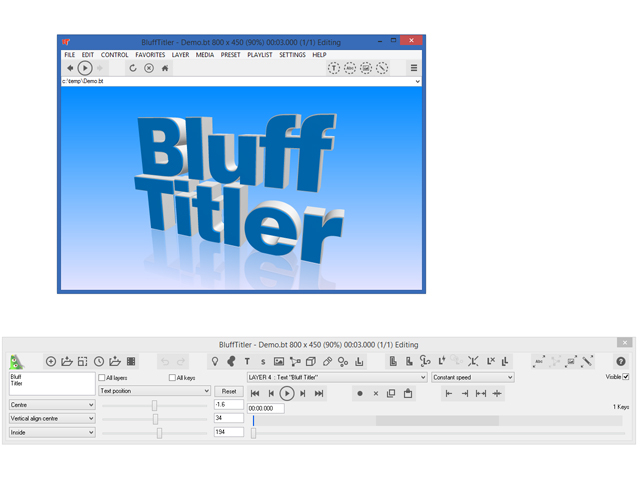Click the add picture layer icon

[279, 361]
